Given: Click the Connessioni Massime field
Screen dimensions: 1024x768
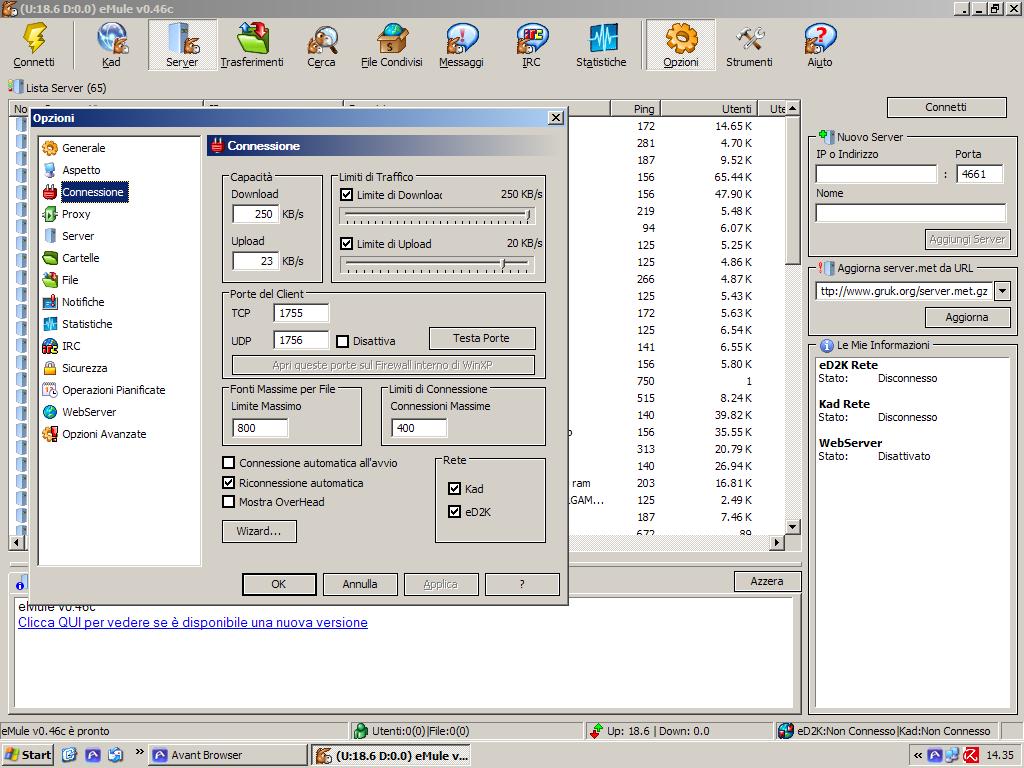Looking at the screenshot, I should pos(419,428).
